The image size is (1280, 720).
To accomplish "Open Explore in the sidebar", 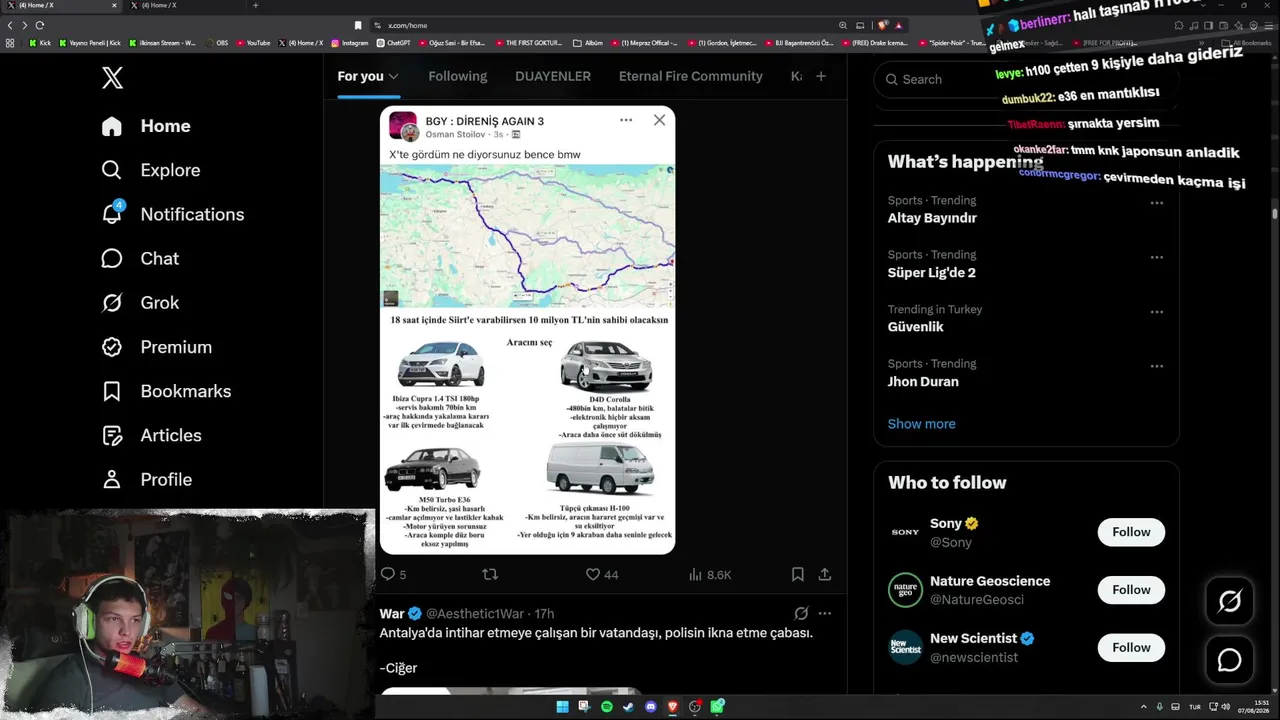I will click(x=151, y=170).
